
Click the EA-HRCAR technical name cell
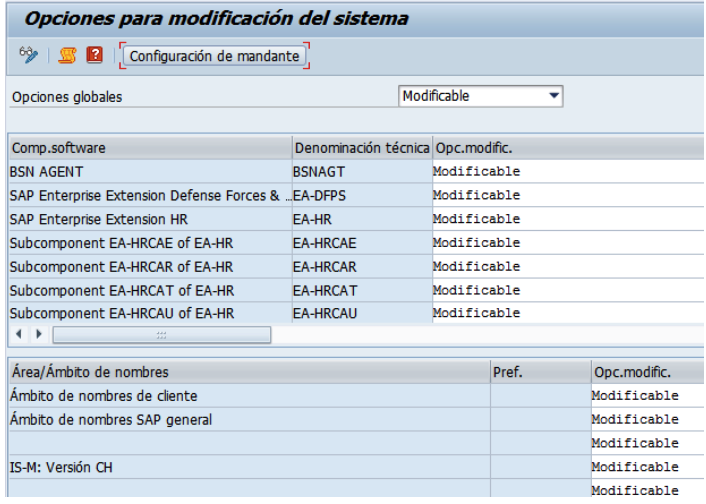point(362,267)
